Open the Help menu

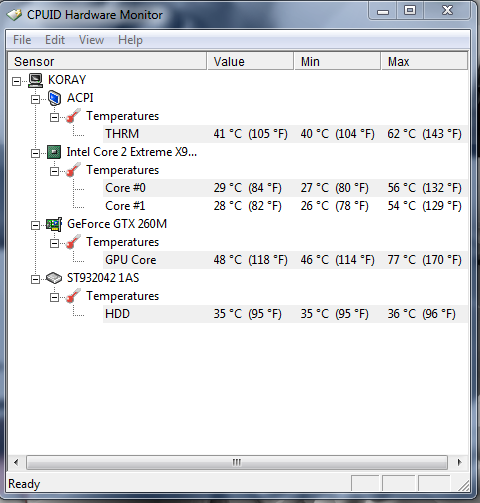point(130,40)
